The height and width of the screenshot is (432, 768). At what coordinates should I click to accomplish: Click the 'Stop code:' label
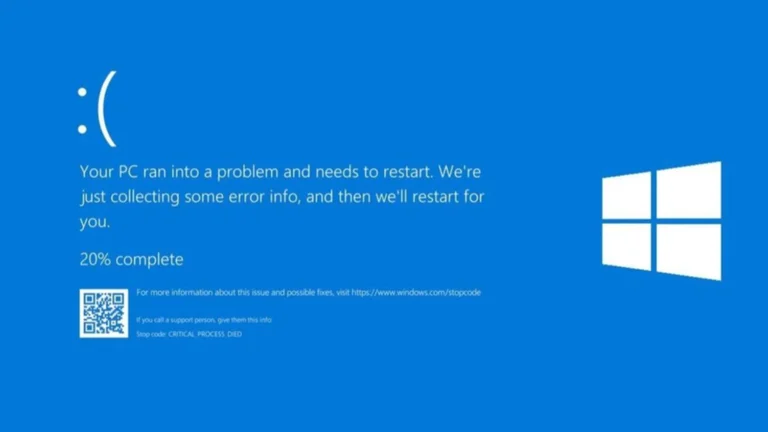(x=151, y=334)
